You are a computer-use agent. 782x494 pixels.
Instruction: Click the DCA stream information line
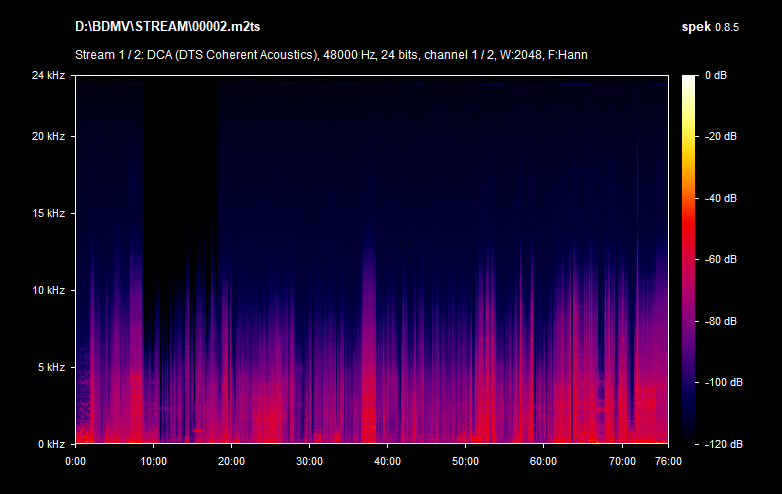pos(331,54)
